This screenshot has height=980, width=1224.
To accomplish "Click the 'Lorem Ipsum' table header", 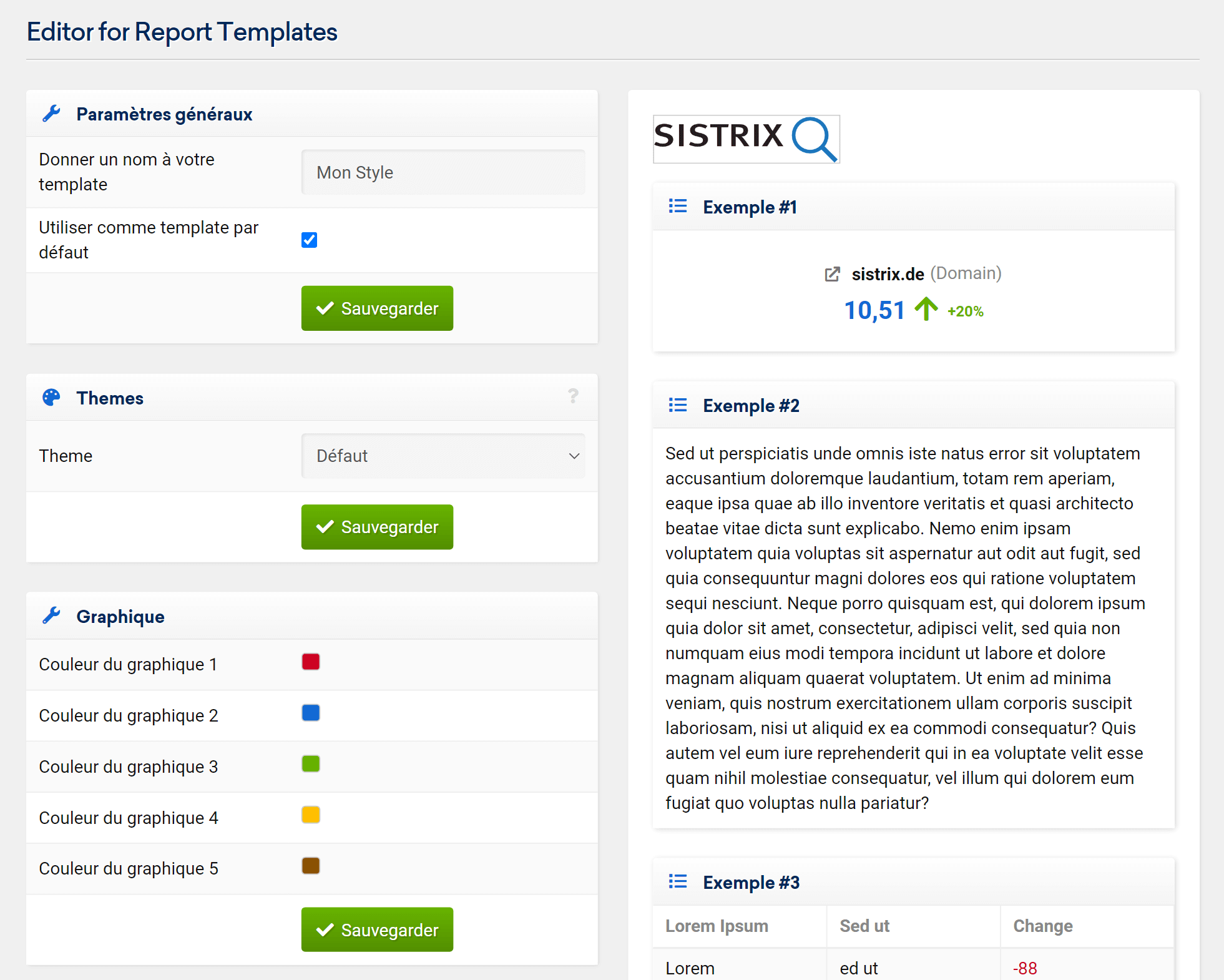I will click(x=717, y=926).
